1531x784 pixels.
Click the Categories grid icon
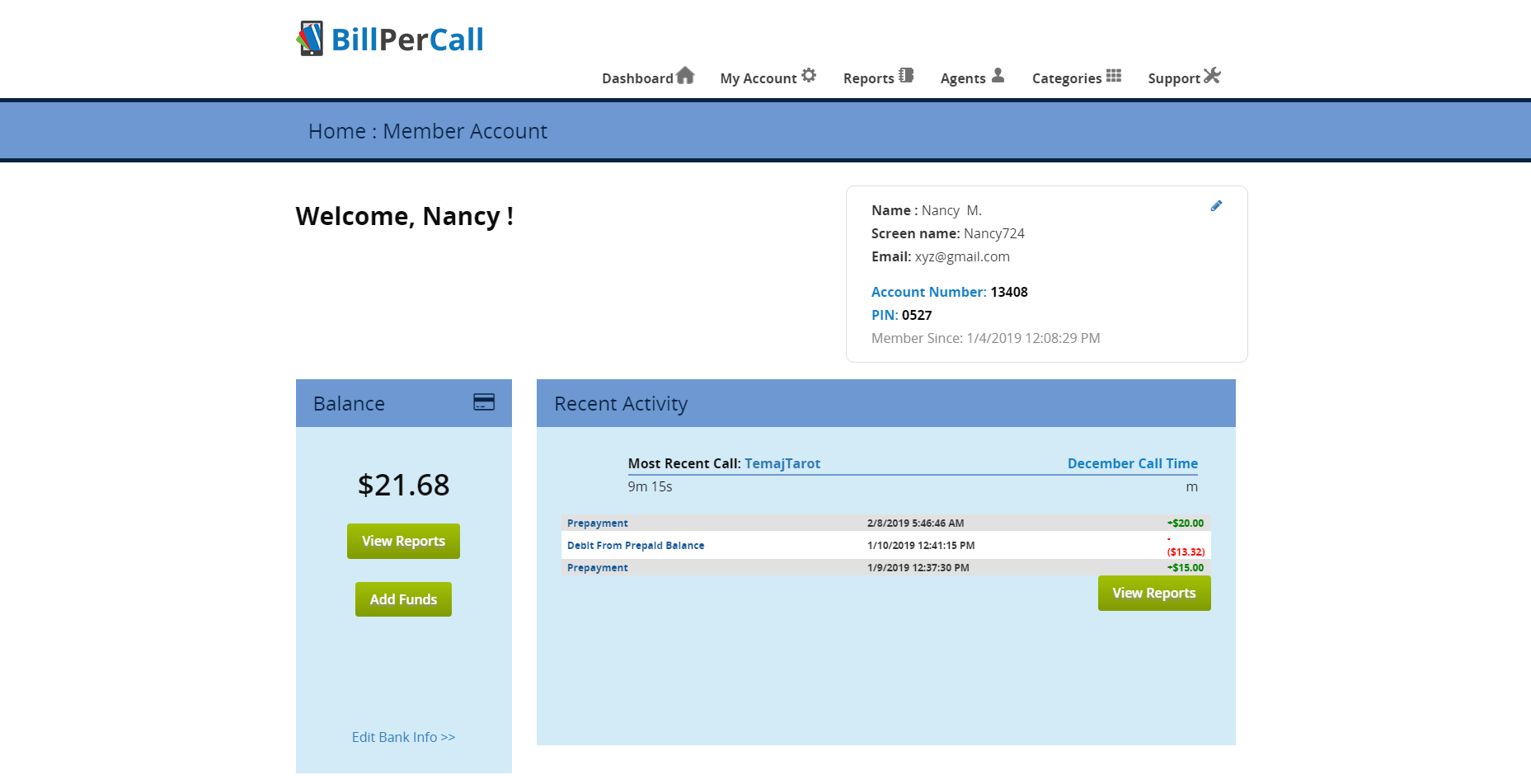1114,76
